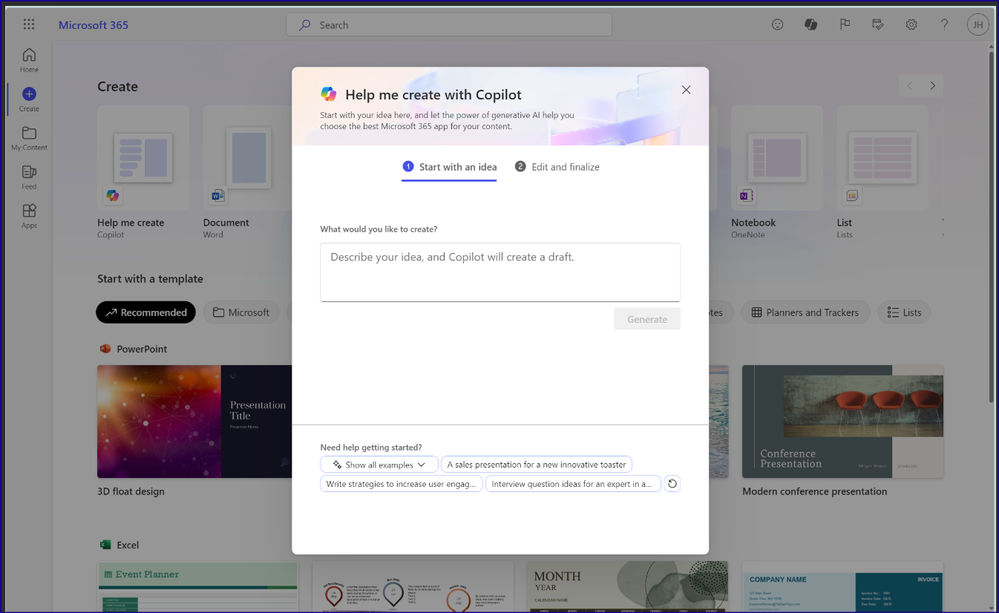Click the feedback smiley icon
The height and width of the screenshot is (613, 999).
(x=777, y=24)
